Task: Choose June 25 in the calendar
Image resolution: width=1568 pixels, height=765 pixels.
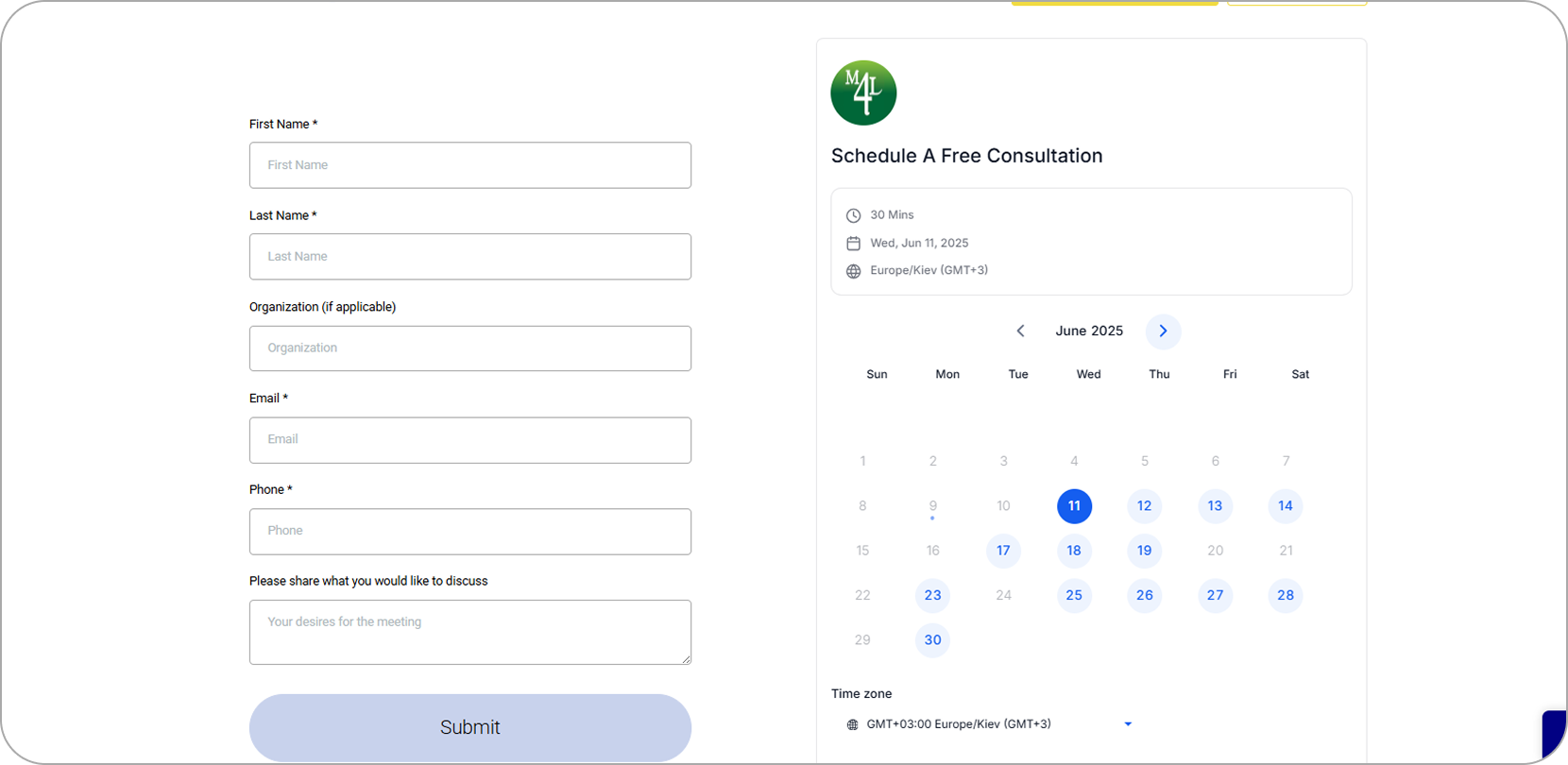Action: point(1074,595)
